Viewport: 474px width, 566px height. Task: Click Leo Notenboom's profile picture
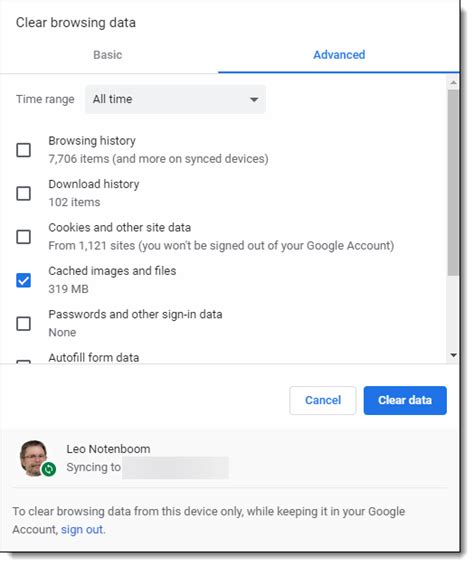(34, 458)
